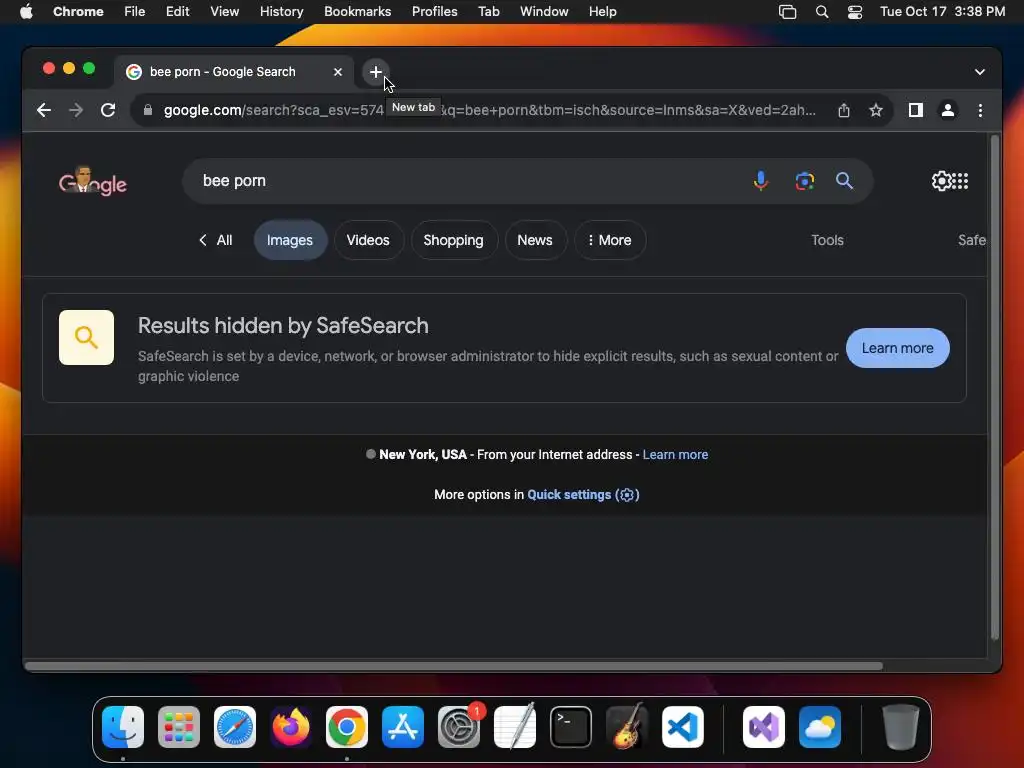
Task: Open Spotlight search in menu bar
Action: pos(822,12)
